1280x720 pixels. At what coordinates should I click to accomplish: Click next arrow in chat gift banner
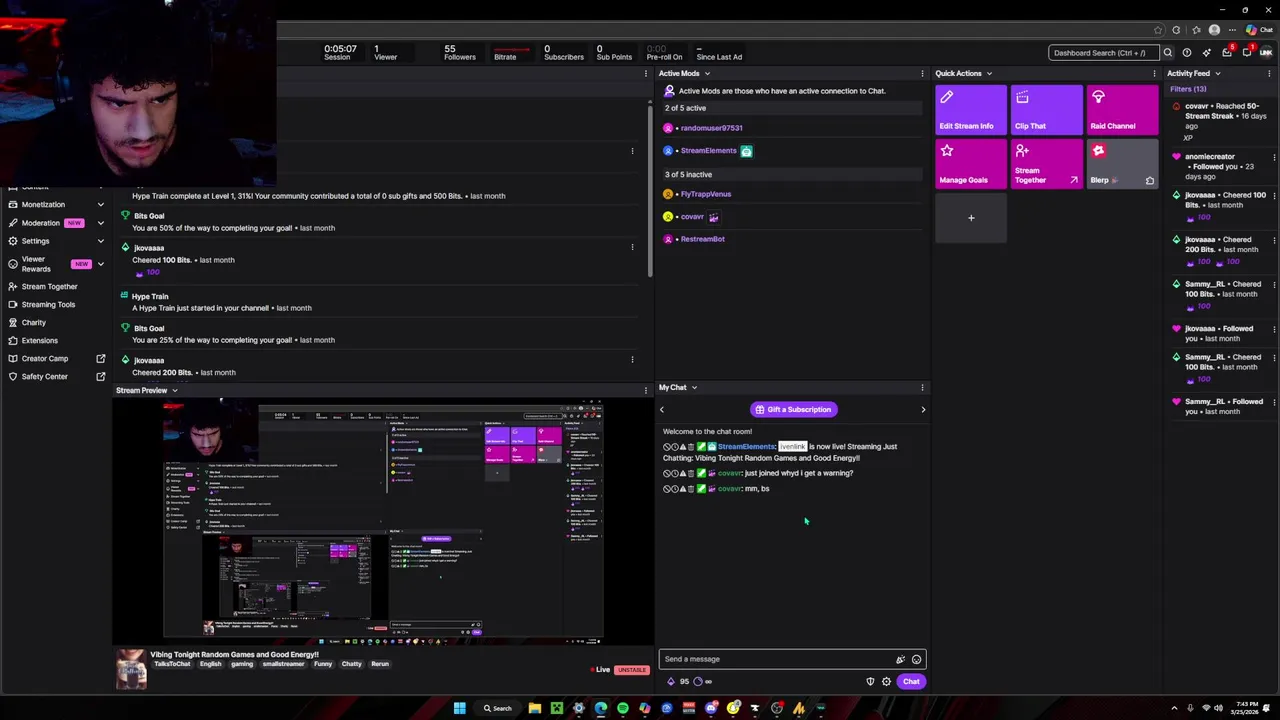[x=923, y=410]
